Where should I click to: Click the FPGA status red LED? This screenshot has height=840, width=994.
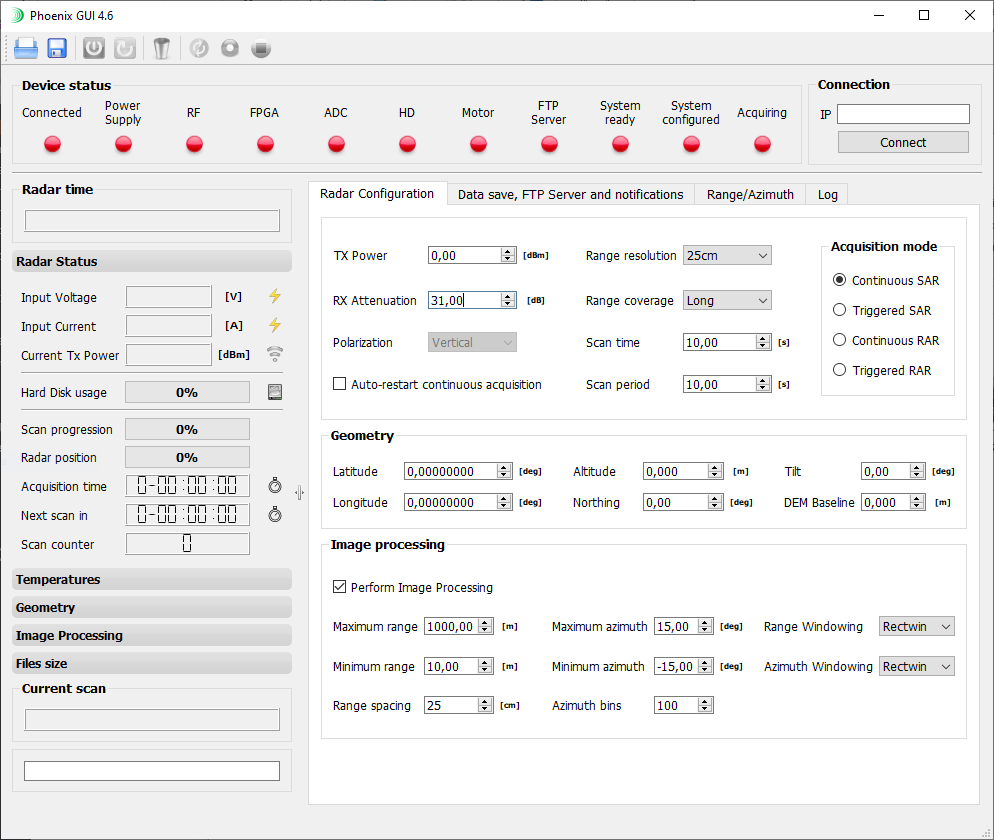(x=265, y=144)
